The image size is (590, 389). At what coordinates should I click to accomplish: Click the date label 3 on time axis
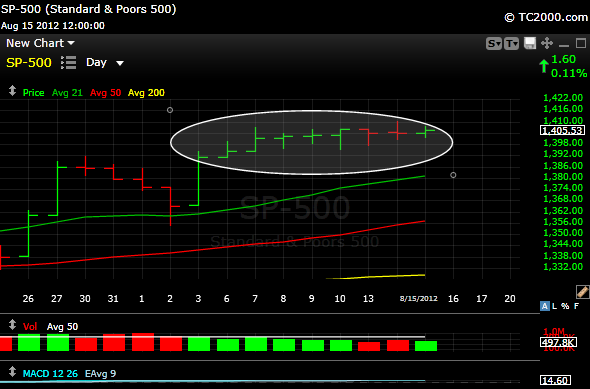pyautogui.click(x=198, y=299)
